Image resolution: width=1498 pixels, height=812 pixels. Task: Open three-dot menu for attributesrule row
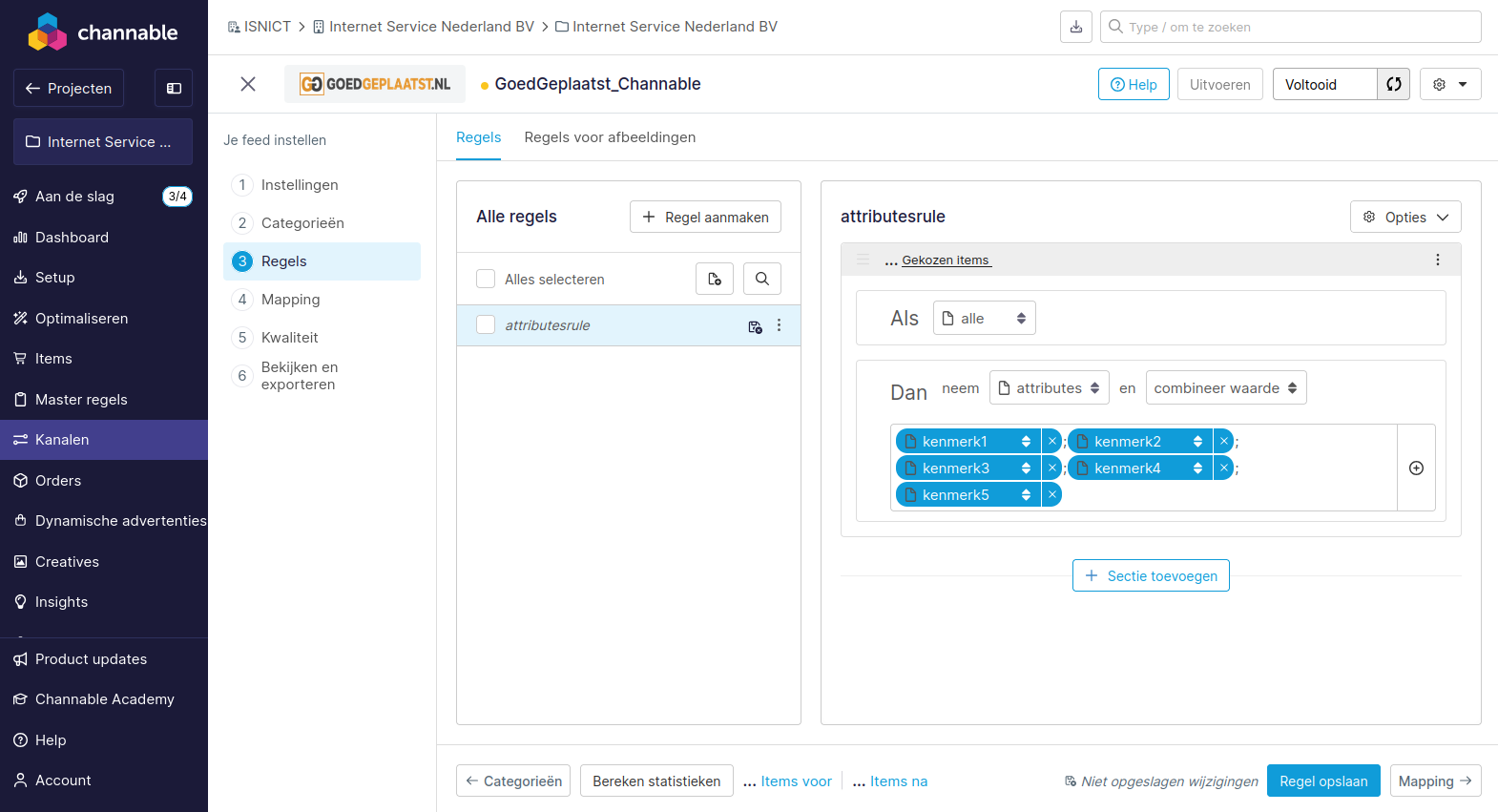(779, 325)
